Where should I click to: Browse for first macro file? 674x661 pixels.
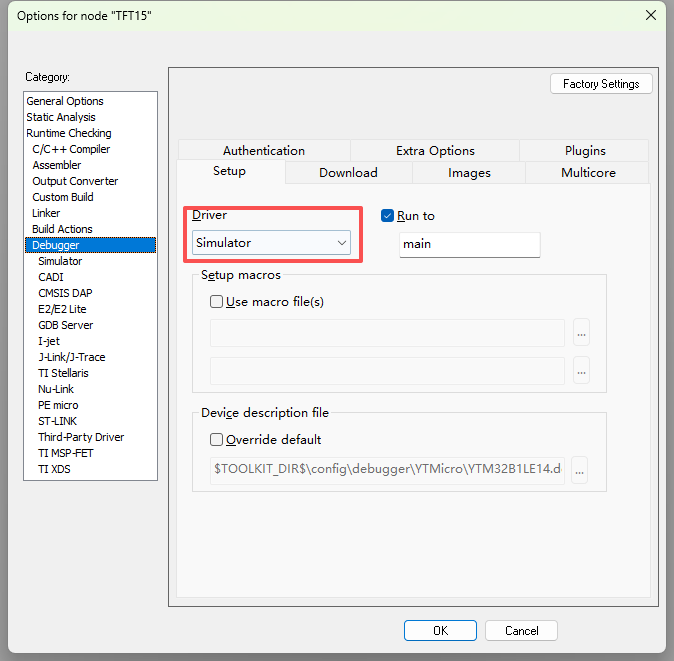point(581,333)
